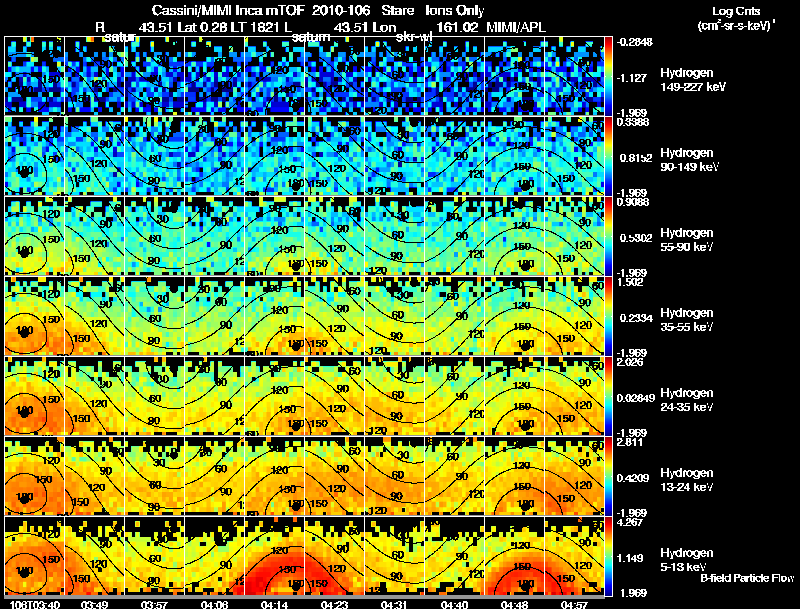Select the "Hydrogen 90-149 keV" row label
The image size is (800, 609).
pos(689,160)
